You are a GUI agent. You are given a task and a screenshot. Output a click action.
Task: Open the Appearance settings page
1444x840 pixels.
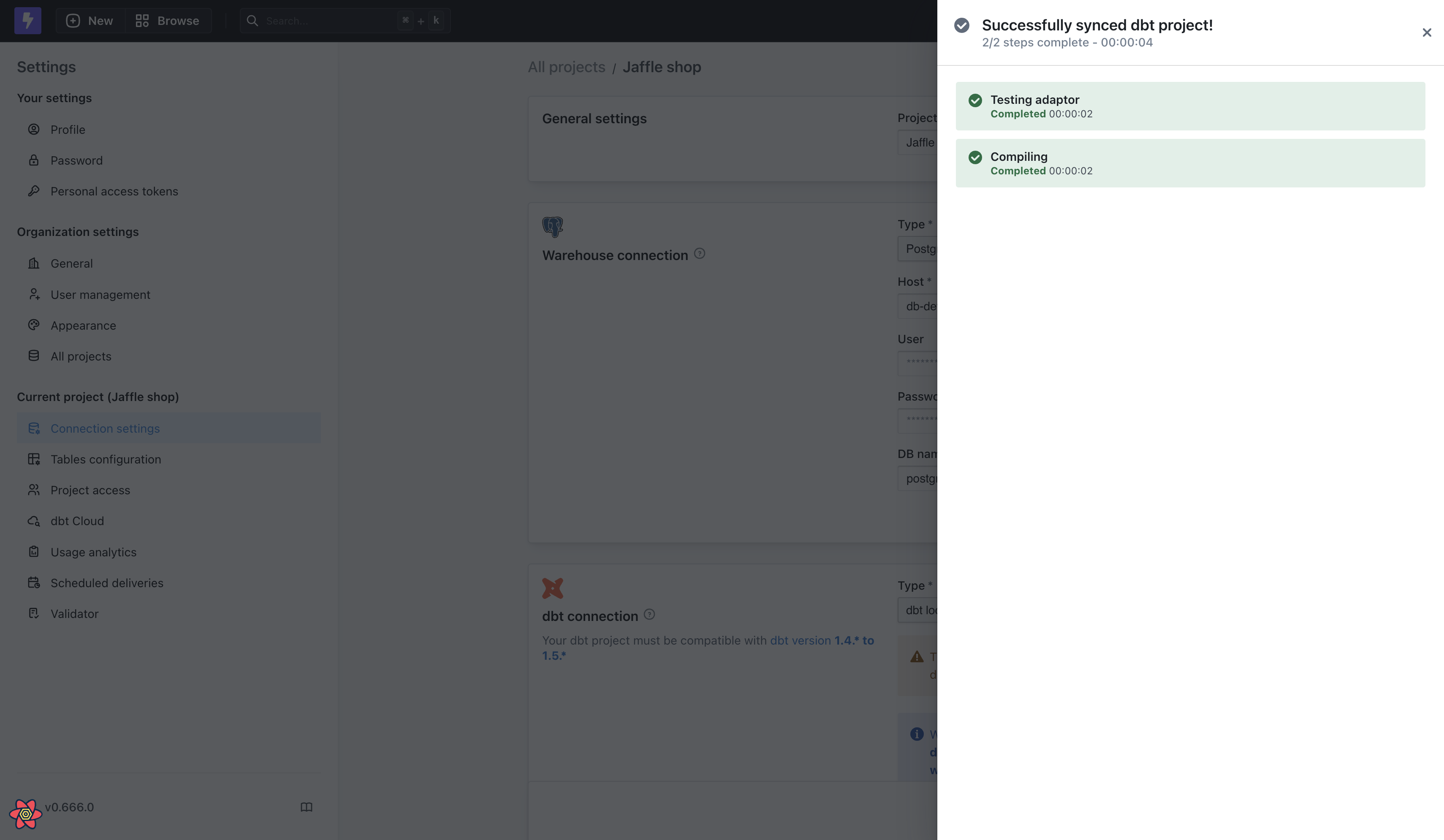click(83, 325)
